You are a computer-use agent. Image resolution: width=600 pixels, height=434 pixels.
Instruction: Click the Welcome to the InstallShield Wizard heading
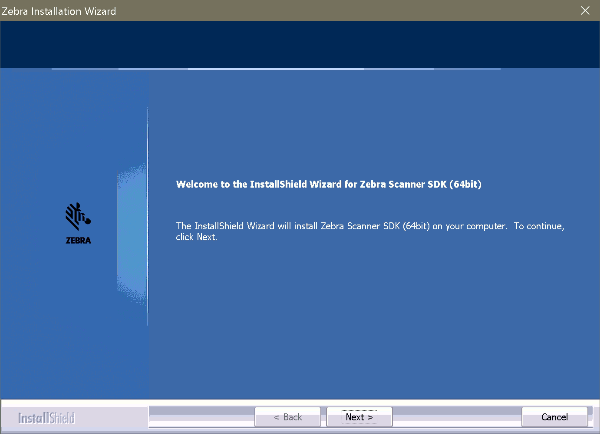(328, 184)
